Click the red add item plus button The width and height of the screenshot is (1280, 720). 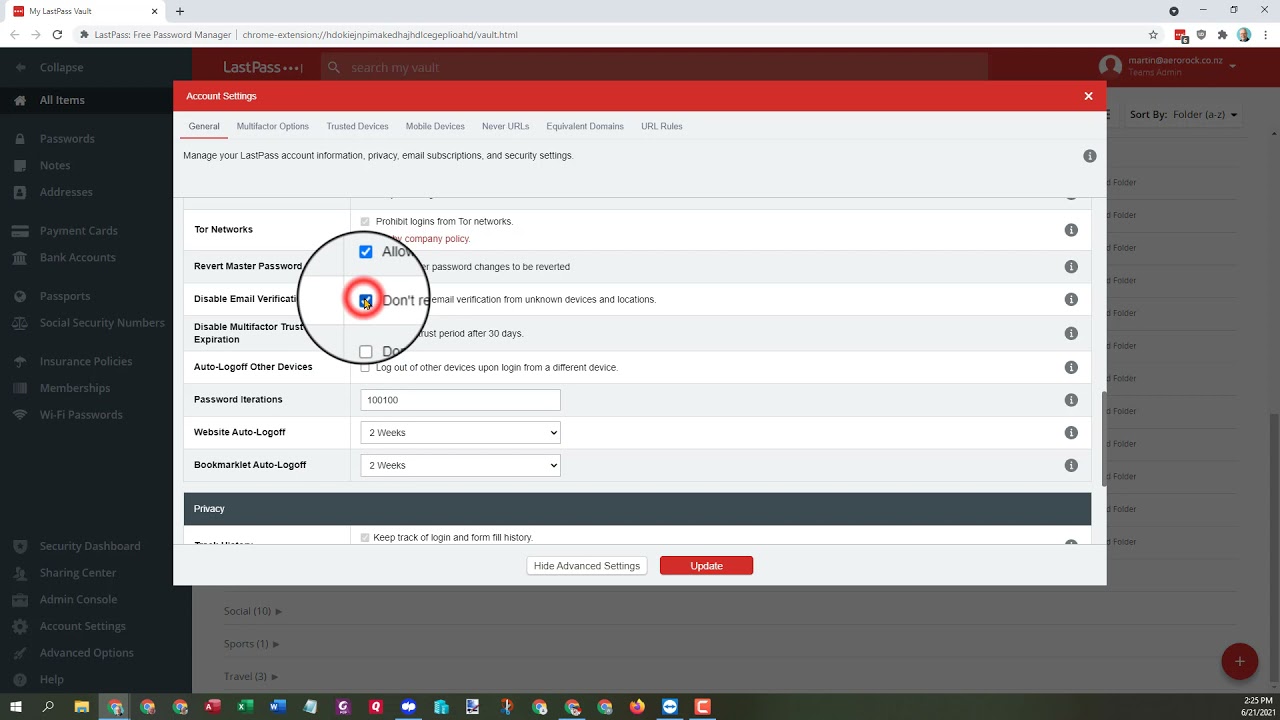(x=1239, y=661)
